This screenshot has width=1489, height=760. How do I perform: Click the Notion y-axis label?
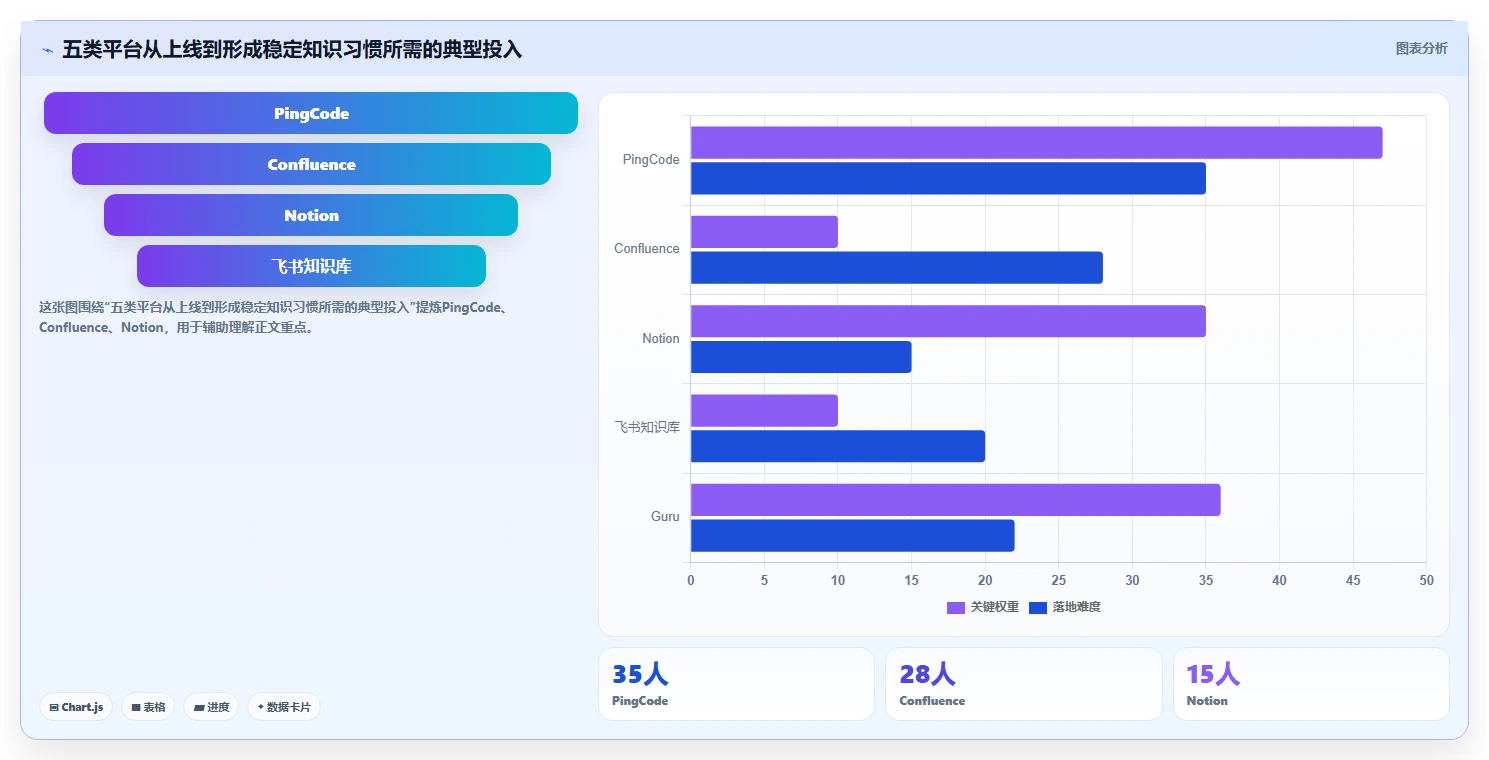coord(661,338)
